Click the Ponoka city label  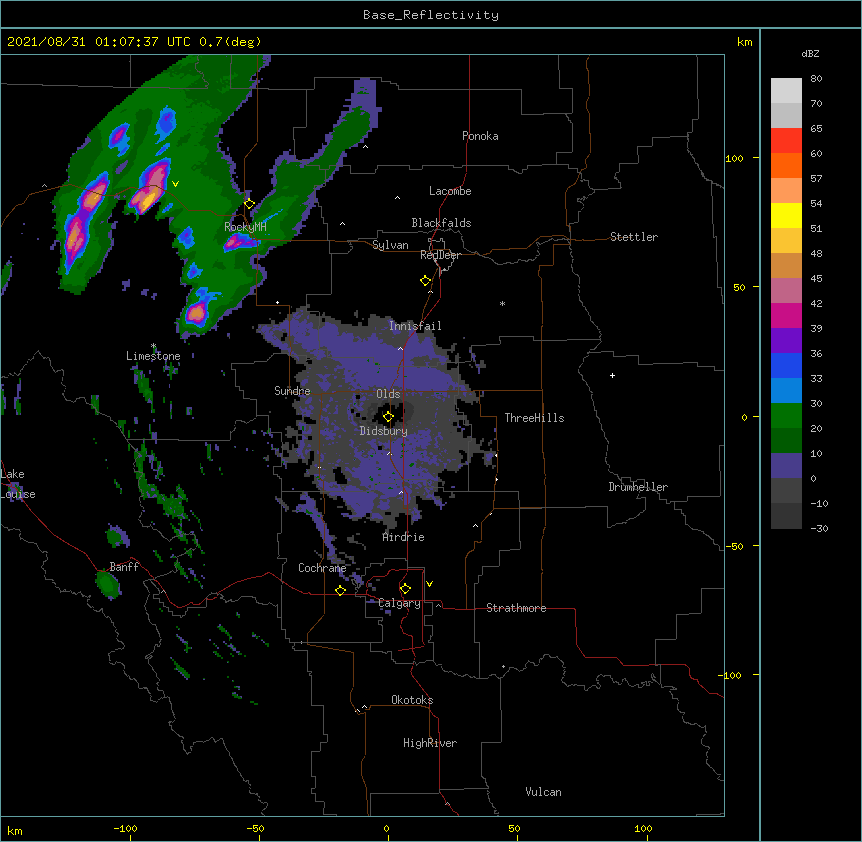pyautogui.click(x=480, y=136)
